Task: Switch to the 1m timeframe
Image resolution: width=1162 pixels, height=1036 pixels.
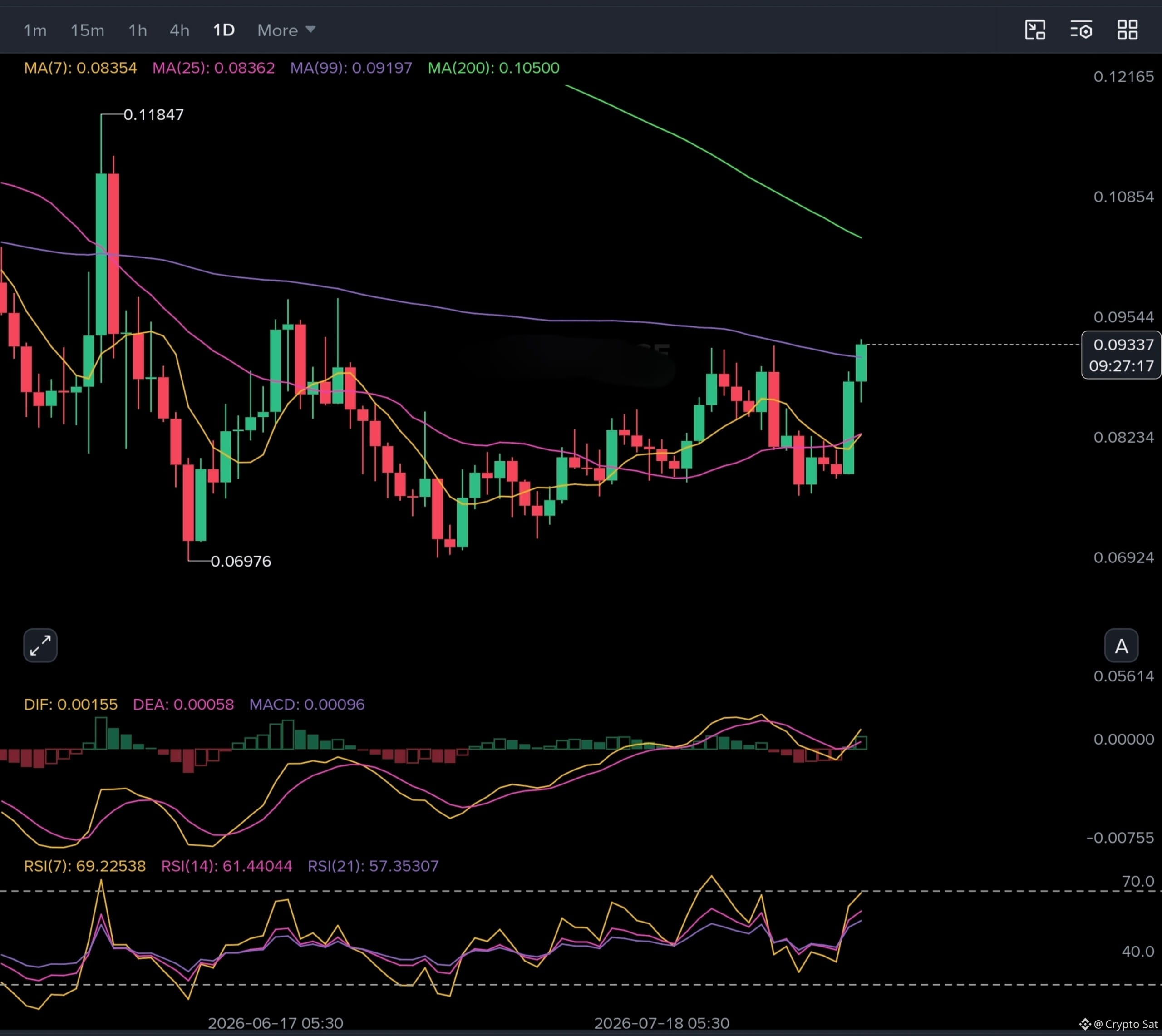Action: click(34, 30)
